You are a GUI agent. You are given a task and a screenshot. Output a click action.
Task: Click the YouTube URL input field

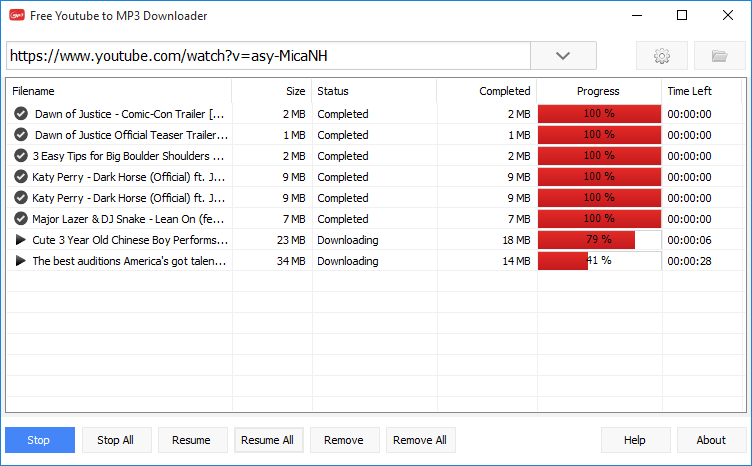tap(269, 56)
